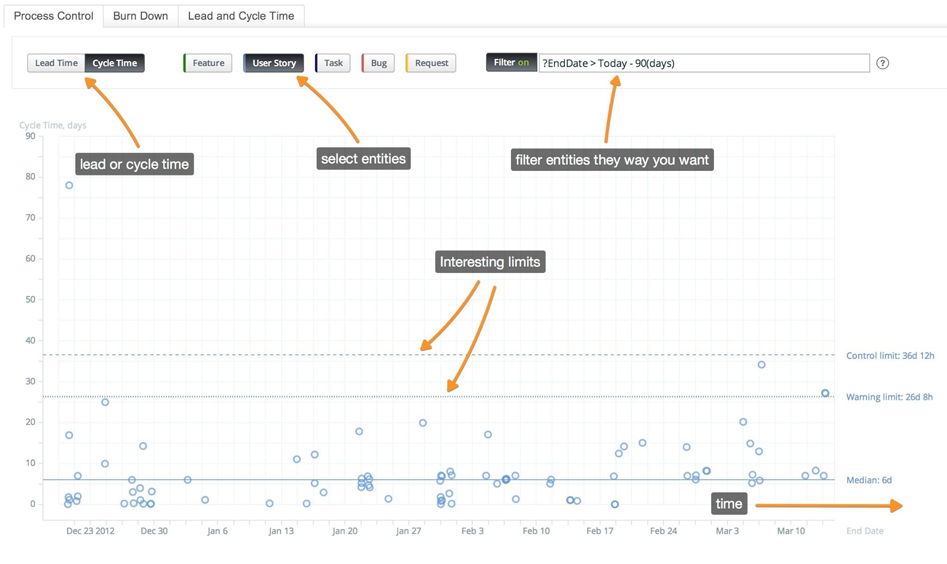Toggle the User Story entity filter
Image resolution: width=947 pixels, height=564 pixels.
273,63
